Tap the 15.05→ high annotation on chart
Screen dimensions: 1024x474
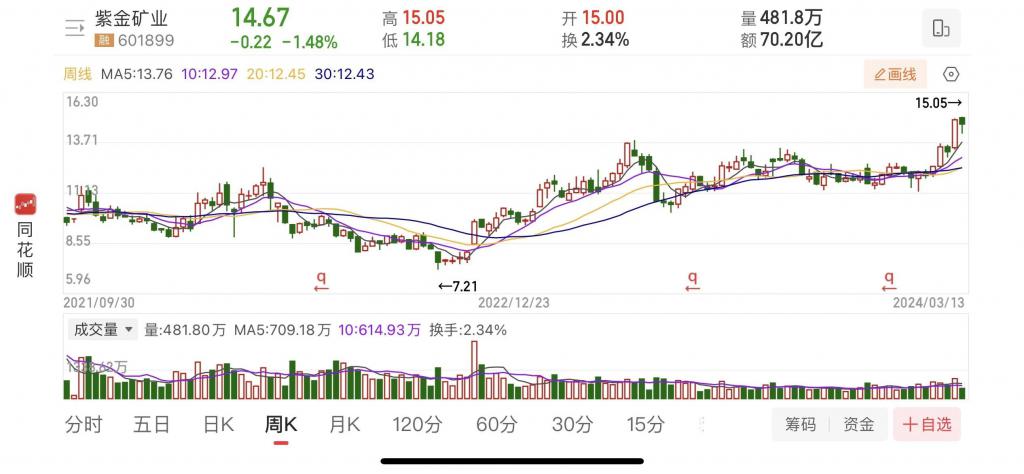tap(938, 103)
